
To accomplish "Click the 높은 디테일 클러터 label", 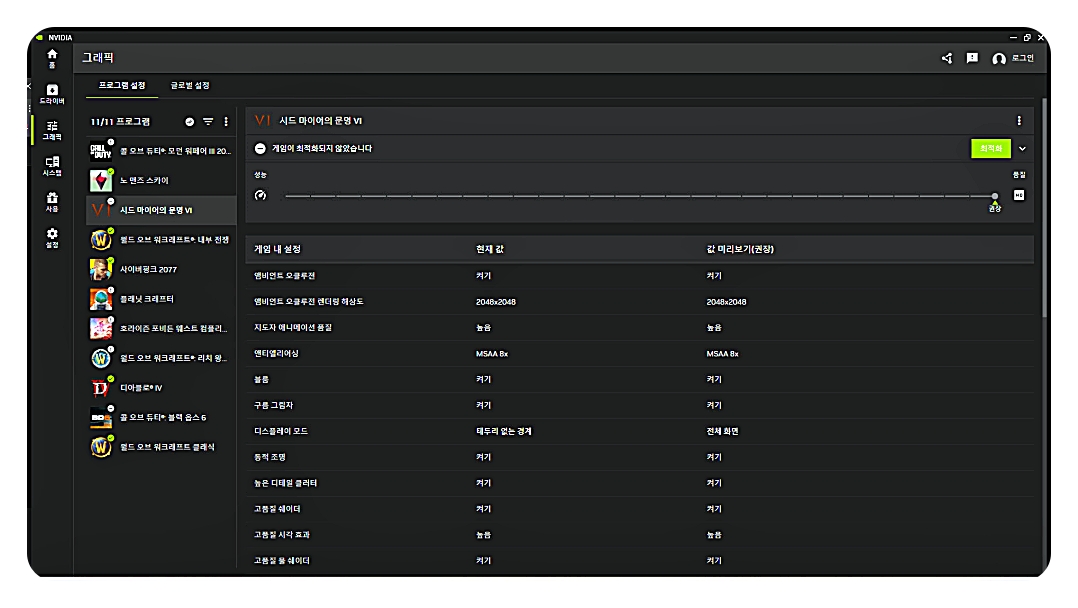I will click(285, 483).
